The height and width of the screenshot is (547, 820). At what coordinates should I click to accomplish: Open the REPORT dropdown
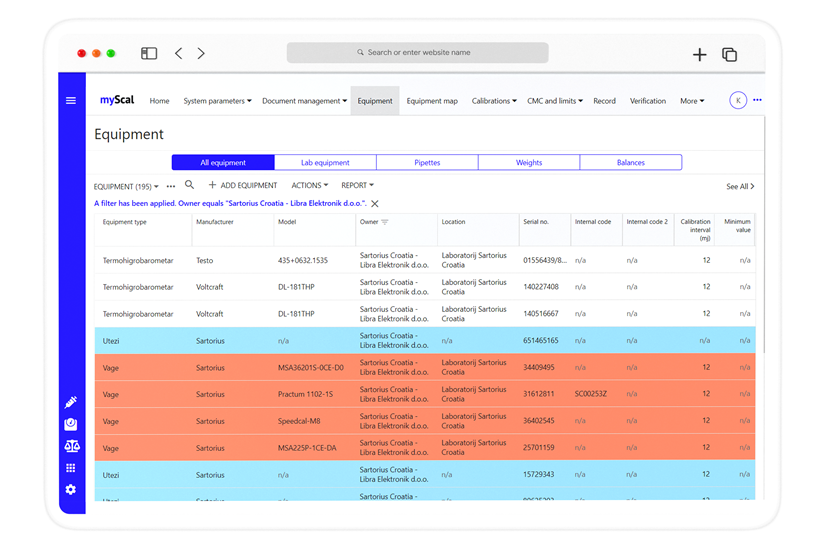(x=357, y=186)
